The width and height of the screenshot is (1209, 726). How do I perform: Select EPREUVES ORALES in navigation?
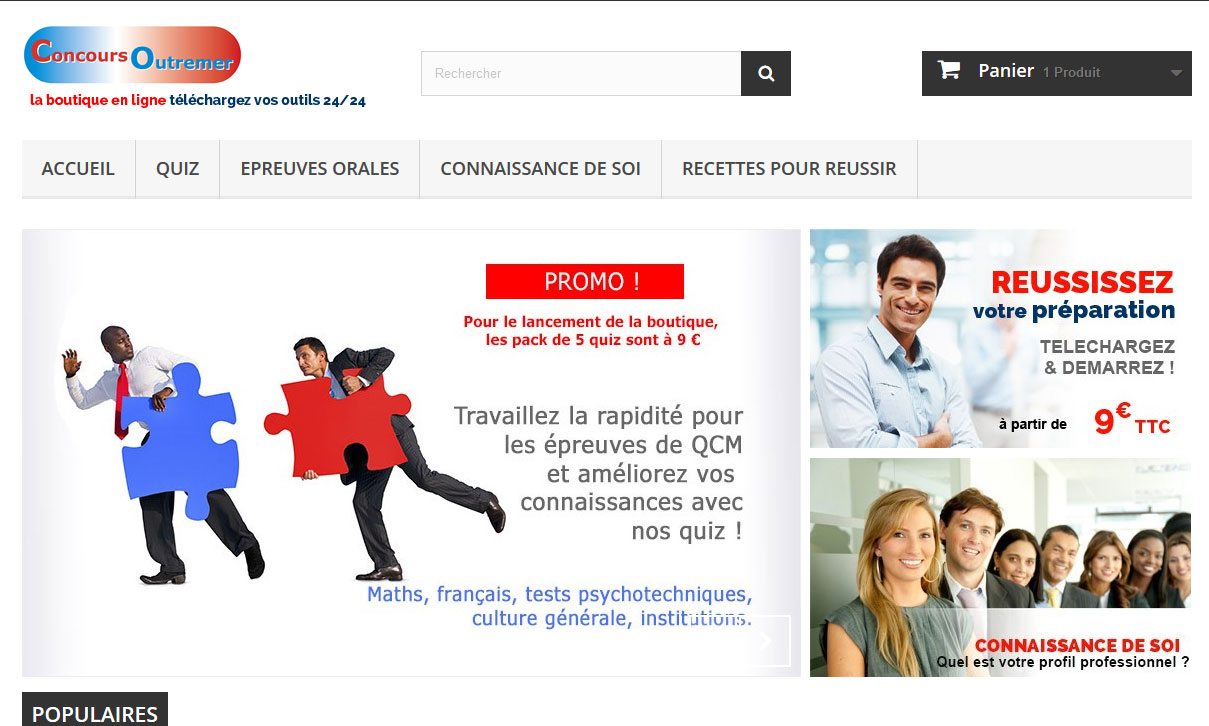click(320, 169)
